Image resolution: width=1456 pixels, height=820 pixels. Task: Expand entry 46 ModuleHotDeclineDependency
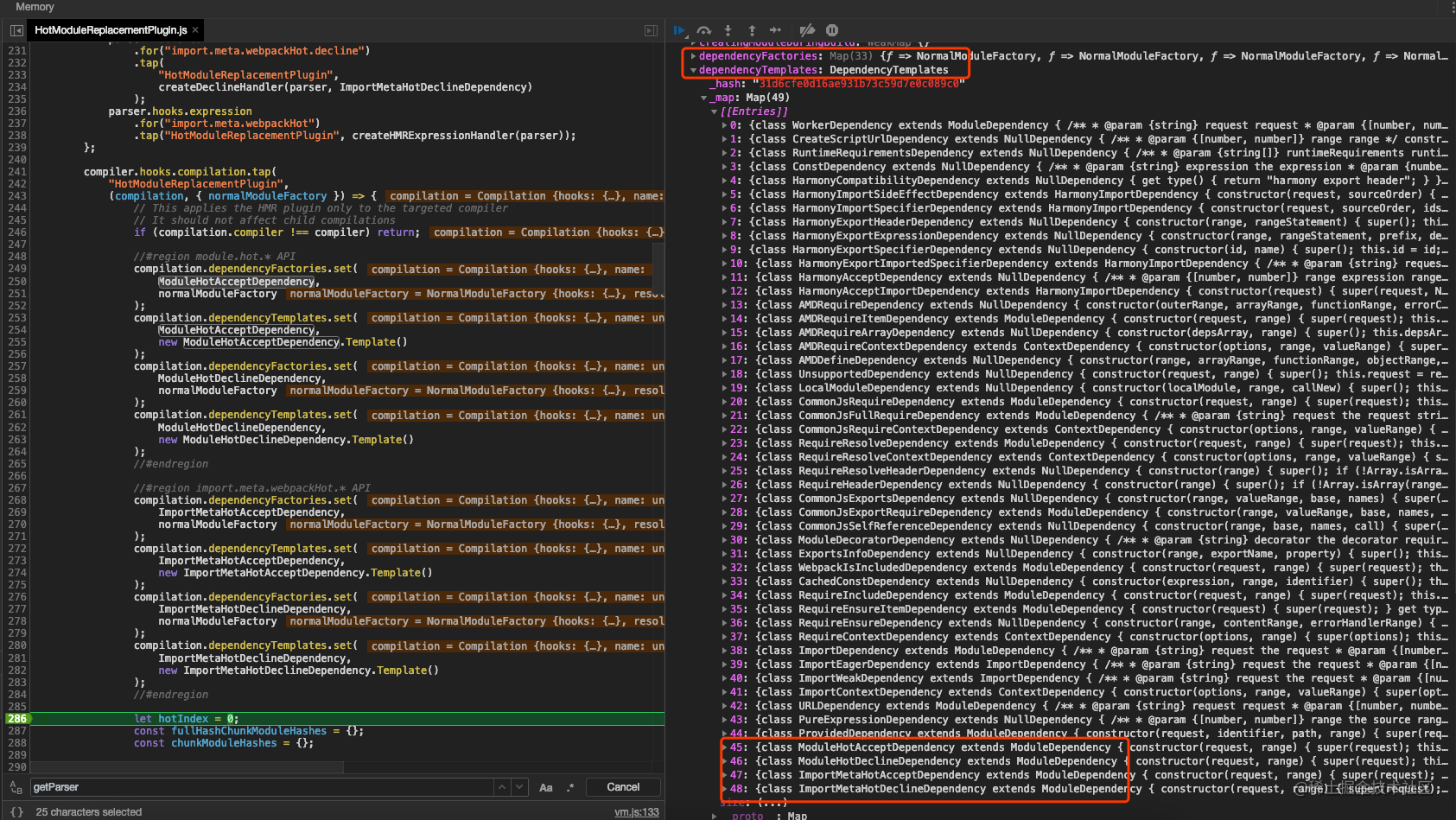724,761
